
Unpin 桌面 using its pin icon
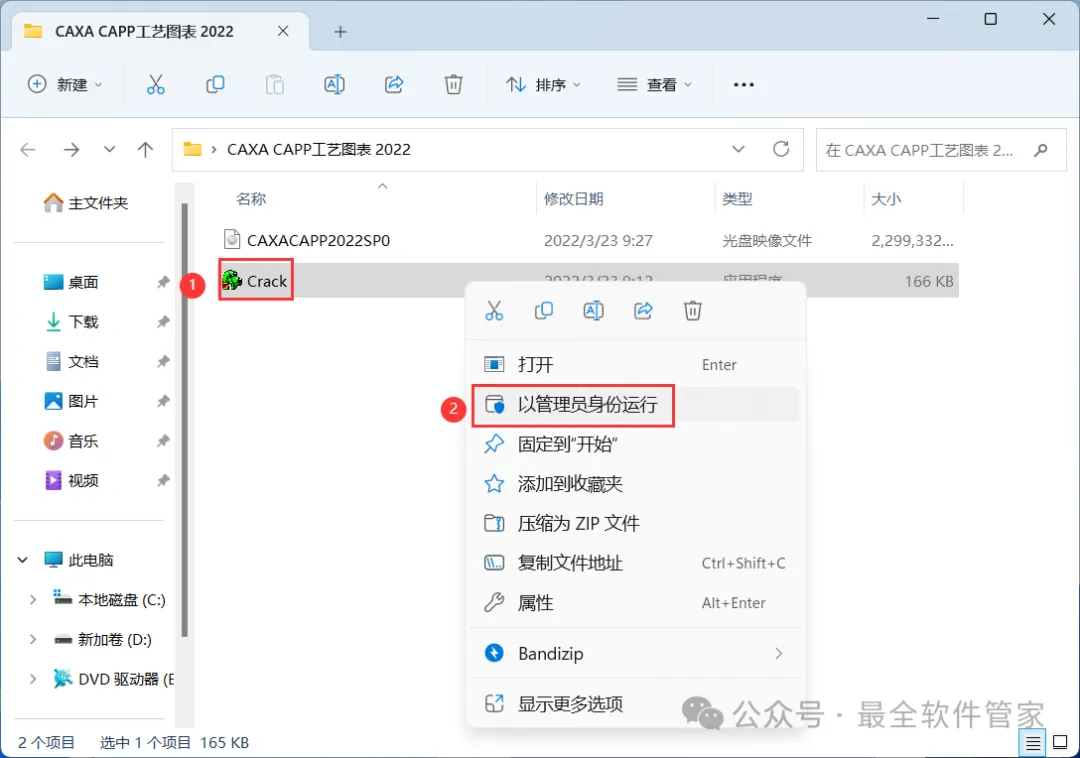point(163,282)
